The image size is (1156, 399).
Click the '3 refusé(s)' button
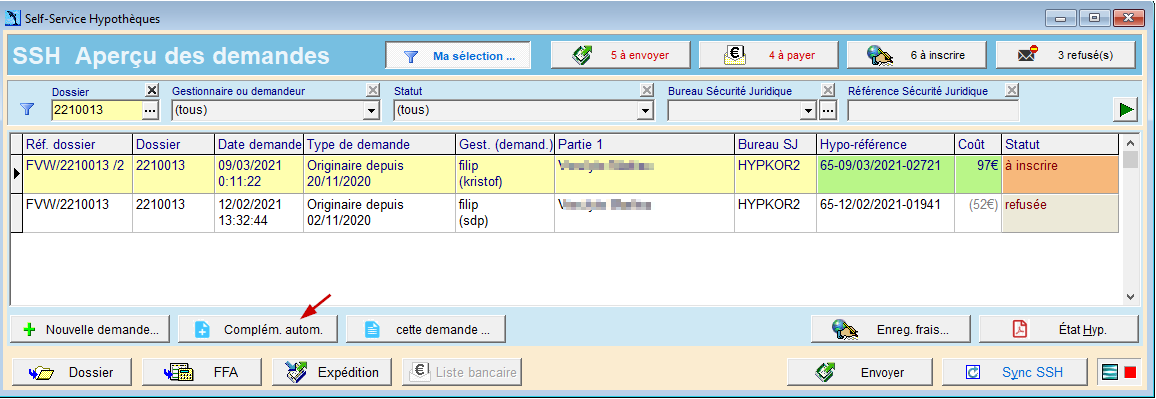point(1065,55)
